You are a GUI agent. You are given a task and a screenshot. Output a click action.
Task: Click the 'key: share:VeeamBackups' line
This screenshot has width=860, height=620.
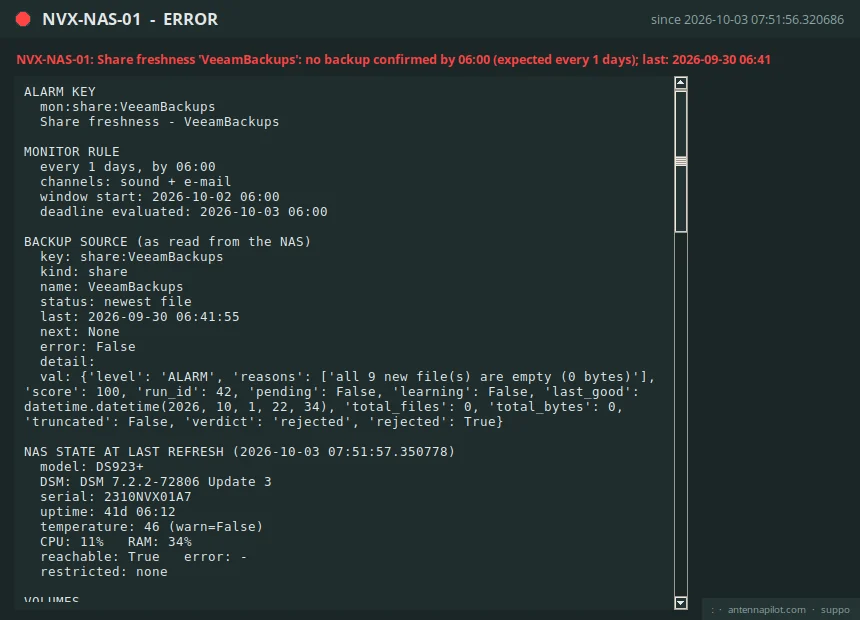click(x=132, y=257)
